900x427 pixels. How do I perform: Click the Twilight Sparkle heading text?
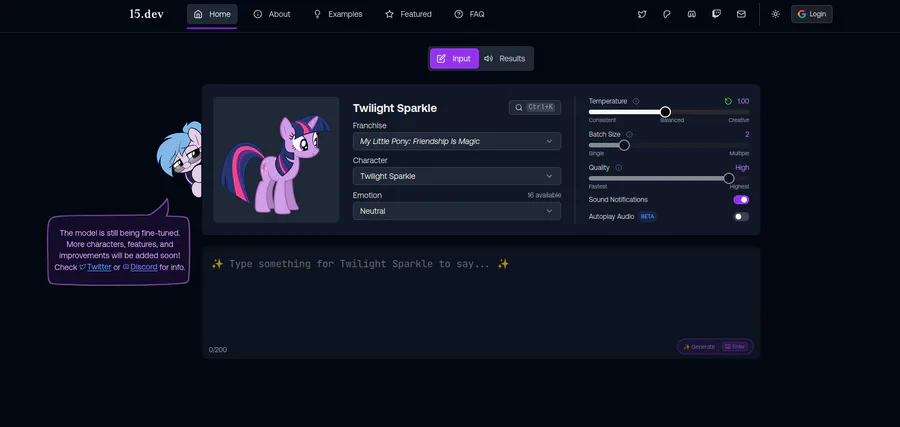(395, 108)
